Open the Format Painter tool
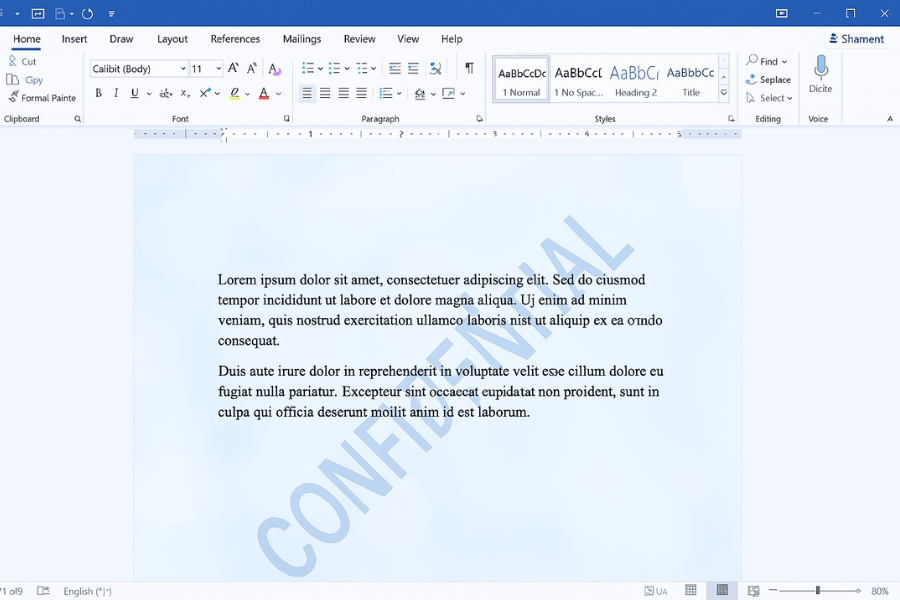The image size is (900, 600). coord(42,97)
